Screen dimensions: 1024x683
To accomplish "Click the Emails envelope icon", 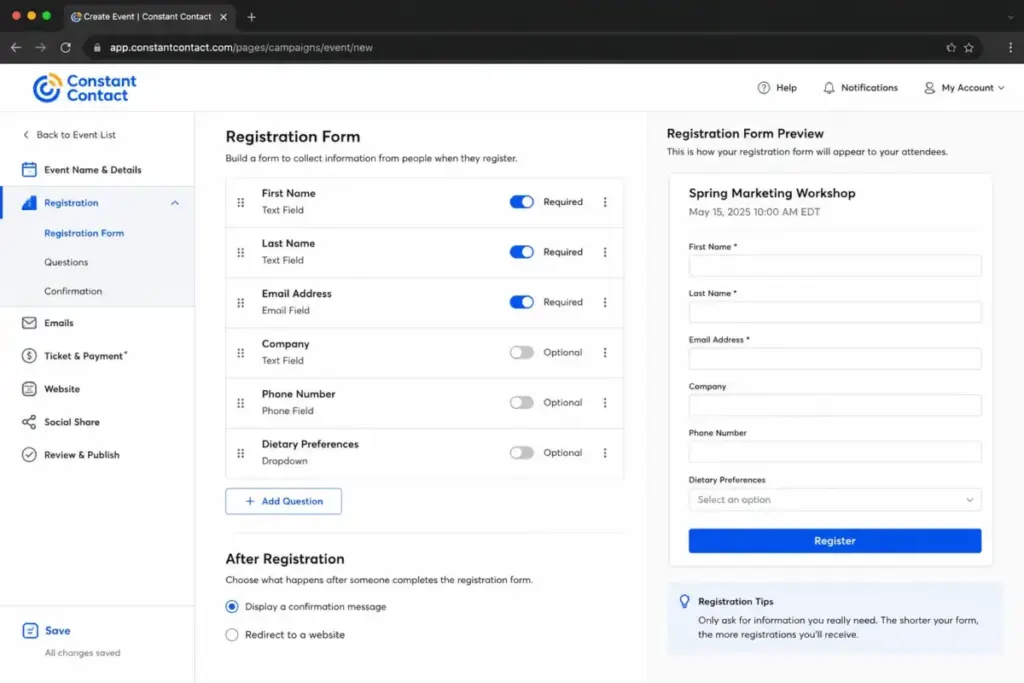I will (x=29, y=323).
